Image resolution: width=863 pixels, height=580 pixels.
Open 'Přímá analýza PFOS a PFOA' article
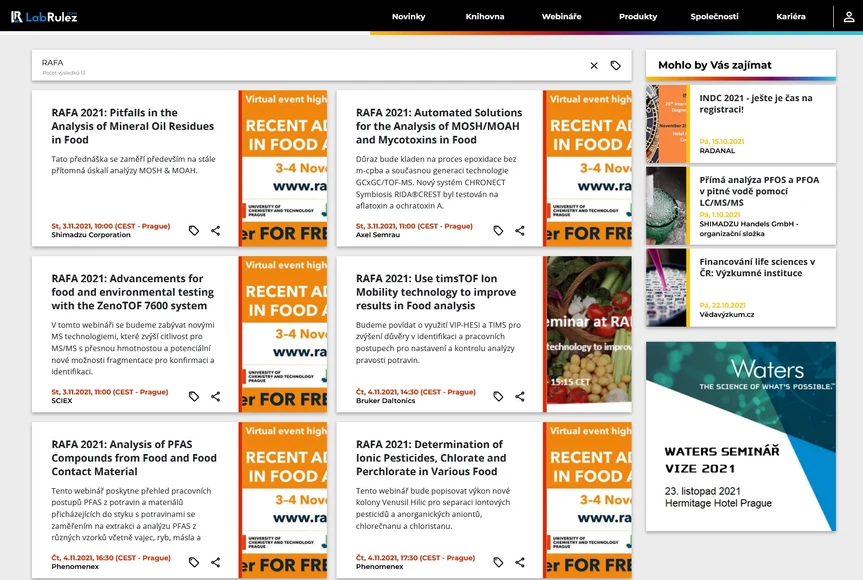(760, 191)
